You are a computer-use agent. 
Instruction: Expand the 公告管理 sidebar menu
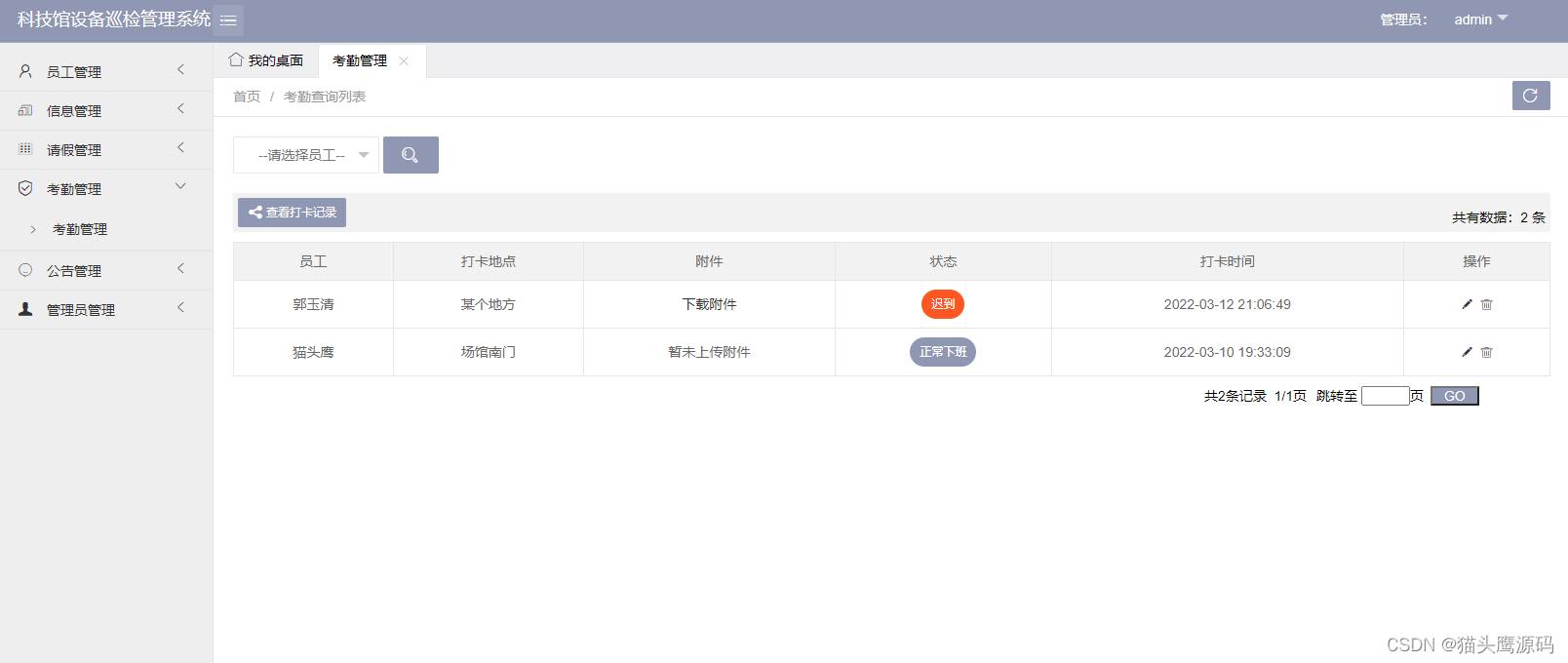tap(105, 270)
